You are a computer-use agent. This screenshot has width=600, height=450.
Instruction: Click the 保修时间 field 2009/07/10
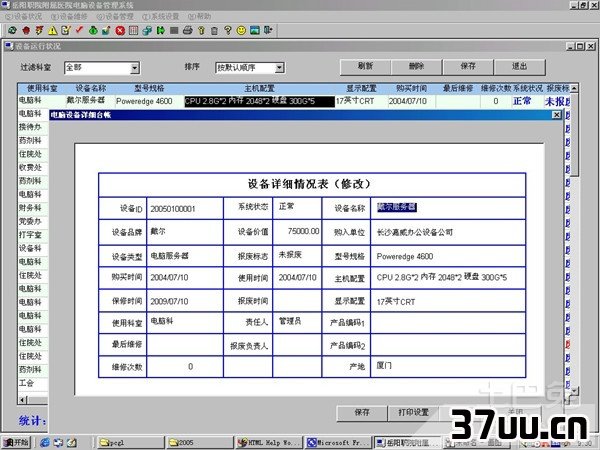pos(185,301)
